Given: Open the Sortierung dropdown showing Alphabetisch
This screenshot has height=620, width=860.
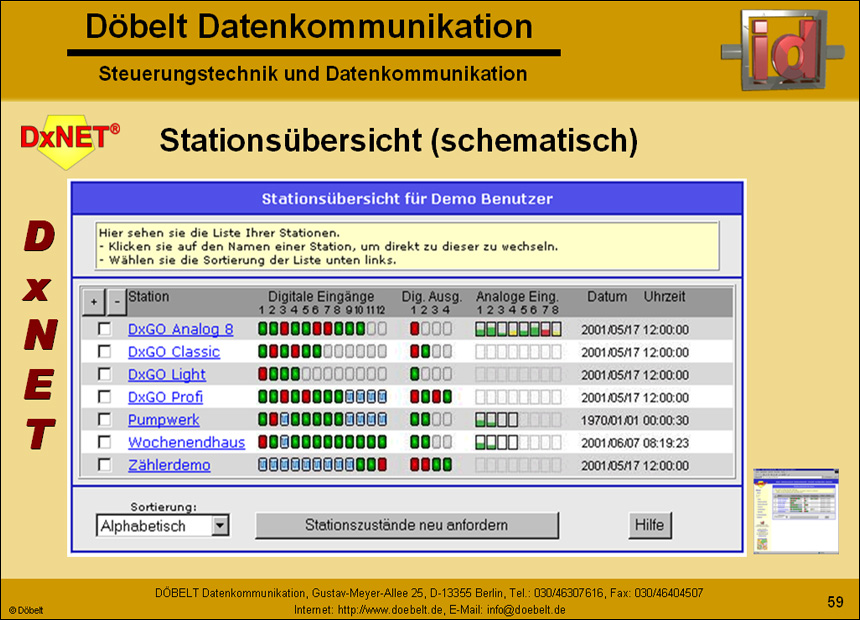Looking at the screenshot, I should tap(218, 525).
